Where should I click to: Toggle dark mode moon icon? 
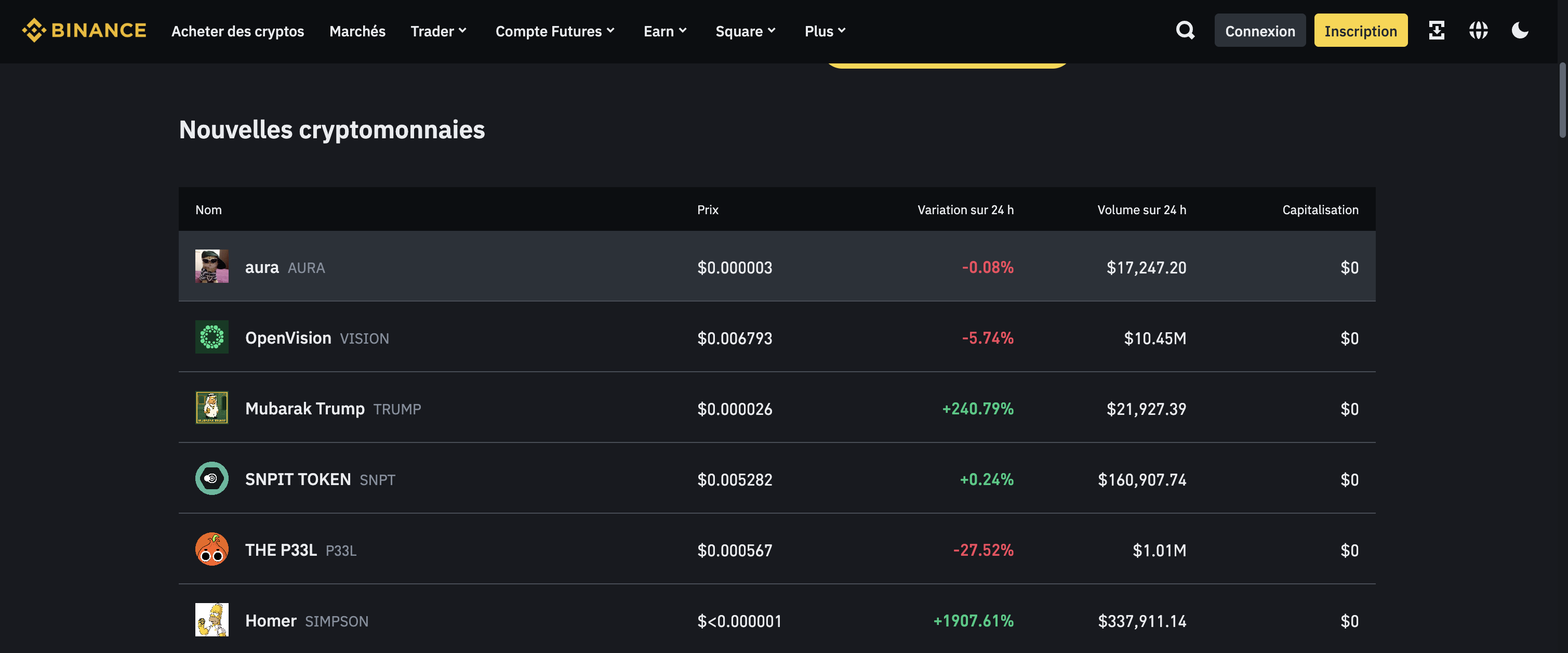click(x=1520, y=31)
